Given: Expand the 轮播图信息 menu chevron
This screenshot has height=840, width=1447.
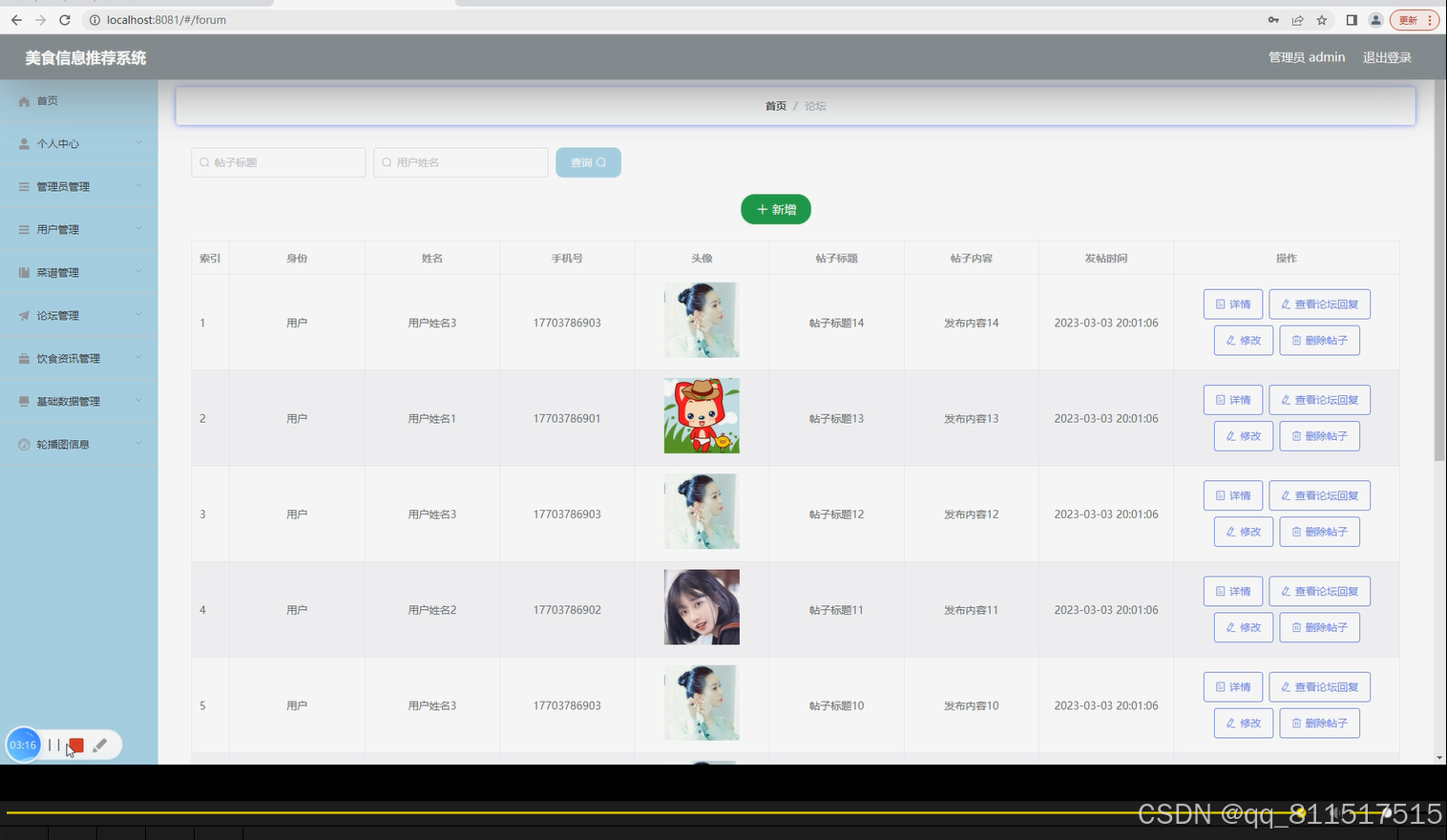Looking at the screenshot, I should [138, 444].
